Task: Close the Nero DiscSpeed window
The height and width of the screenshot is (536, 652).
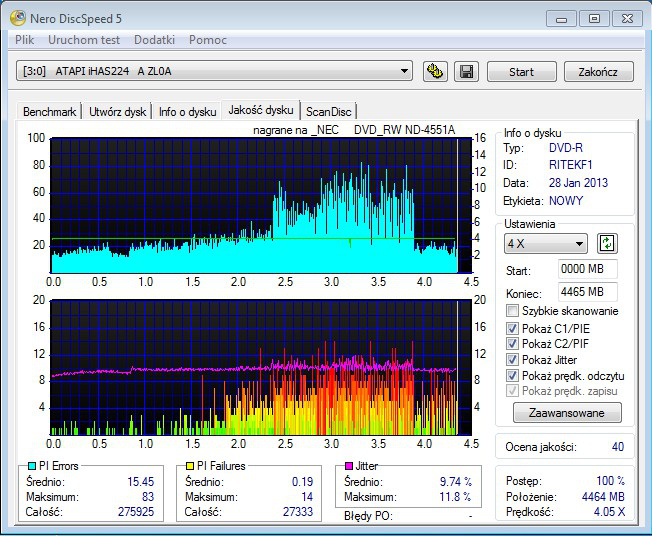Action: click(627, 19)
